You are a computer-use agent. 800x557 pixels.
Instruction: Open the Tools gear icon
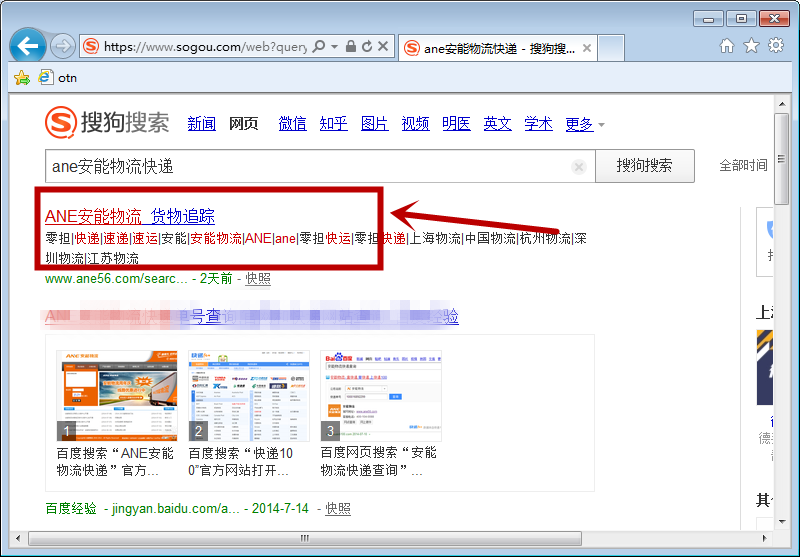pyautogui.click(x=776, y=45)
